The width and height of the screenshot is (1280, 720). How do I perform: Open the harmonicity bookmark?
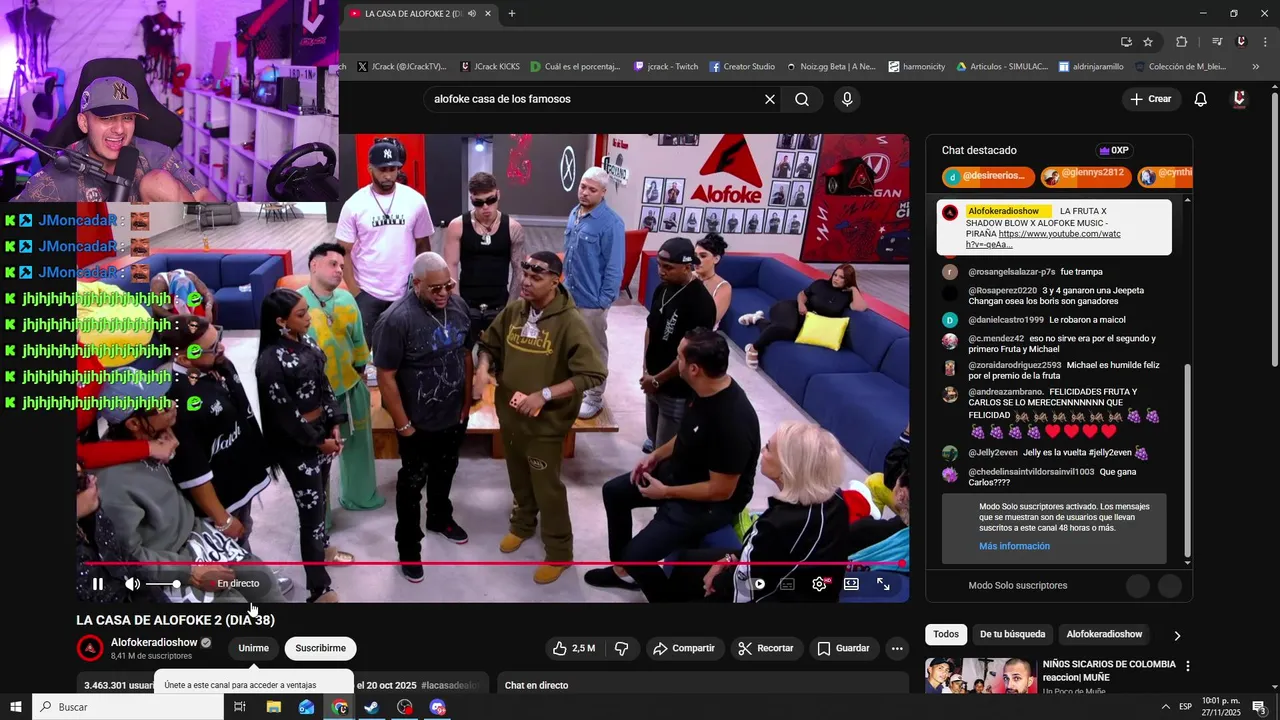(x=917, y=67)
